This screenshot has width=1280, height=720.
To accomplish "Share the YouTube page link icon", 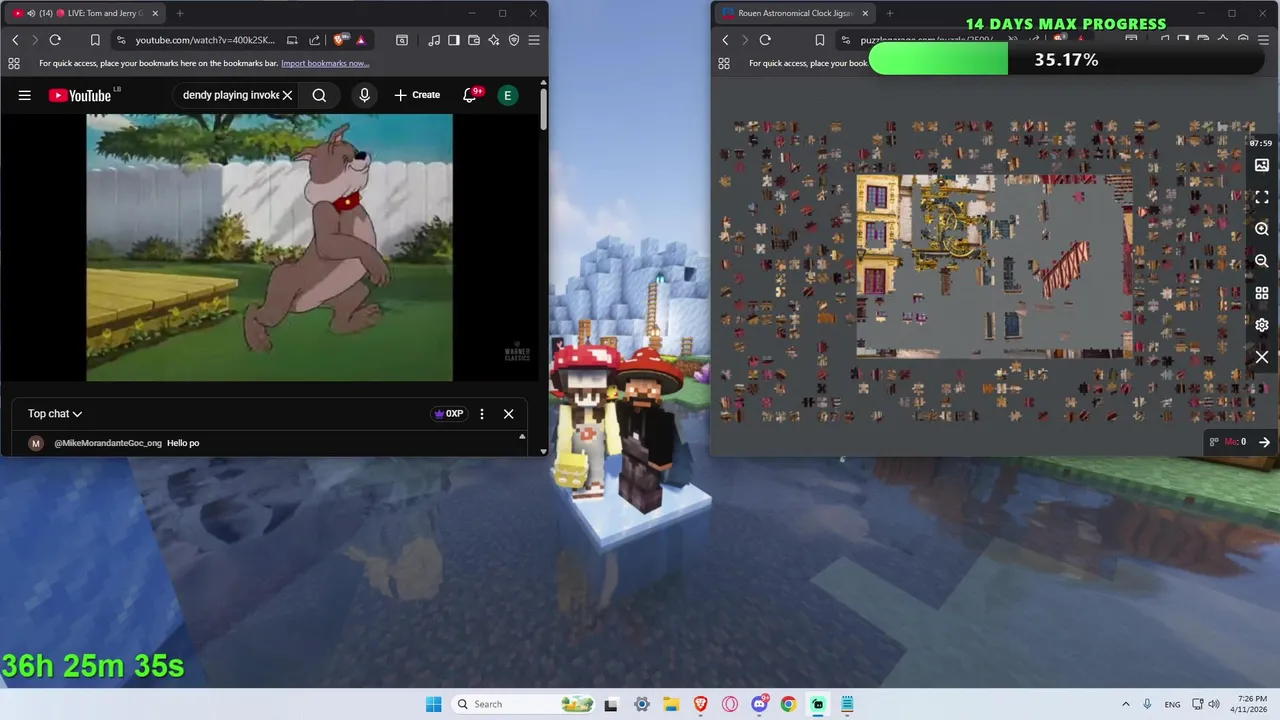I will tap(314, 40).
